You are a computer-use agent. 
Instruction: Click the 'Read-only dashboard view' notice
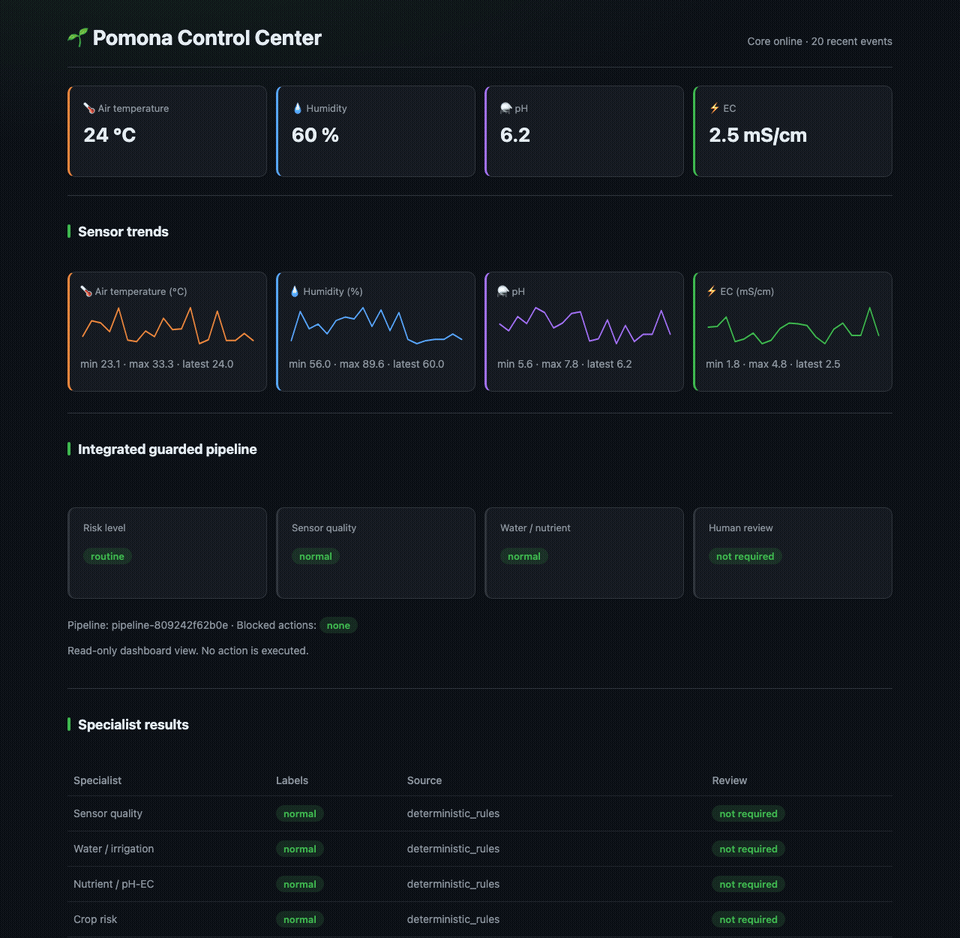click(x=188, y=650)
